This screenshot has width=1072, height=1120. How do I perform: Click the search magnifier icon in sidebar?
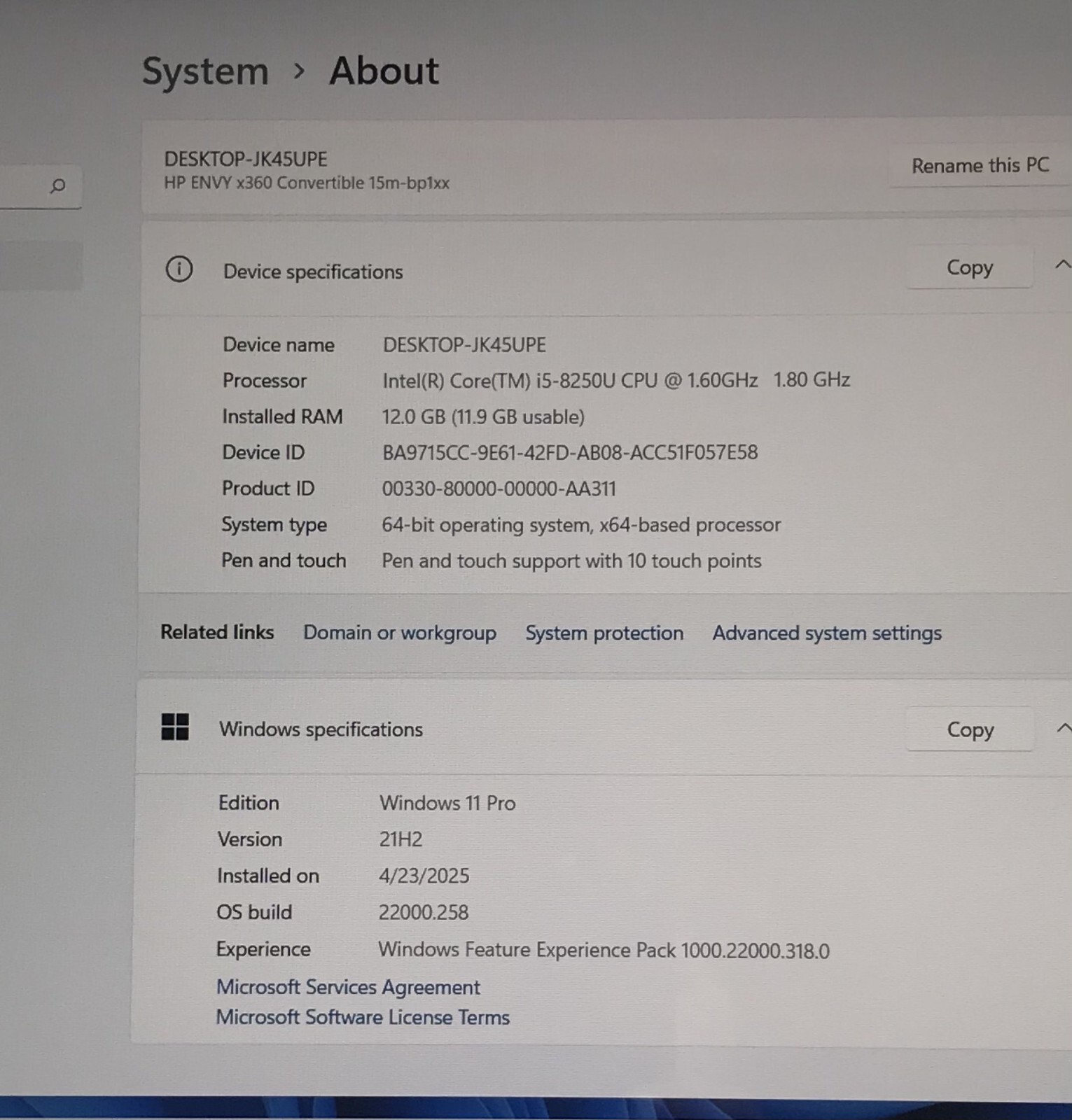57,185
